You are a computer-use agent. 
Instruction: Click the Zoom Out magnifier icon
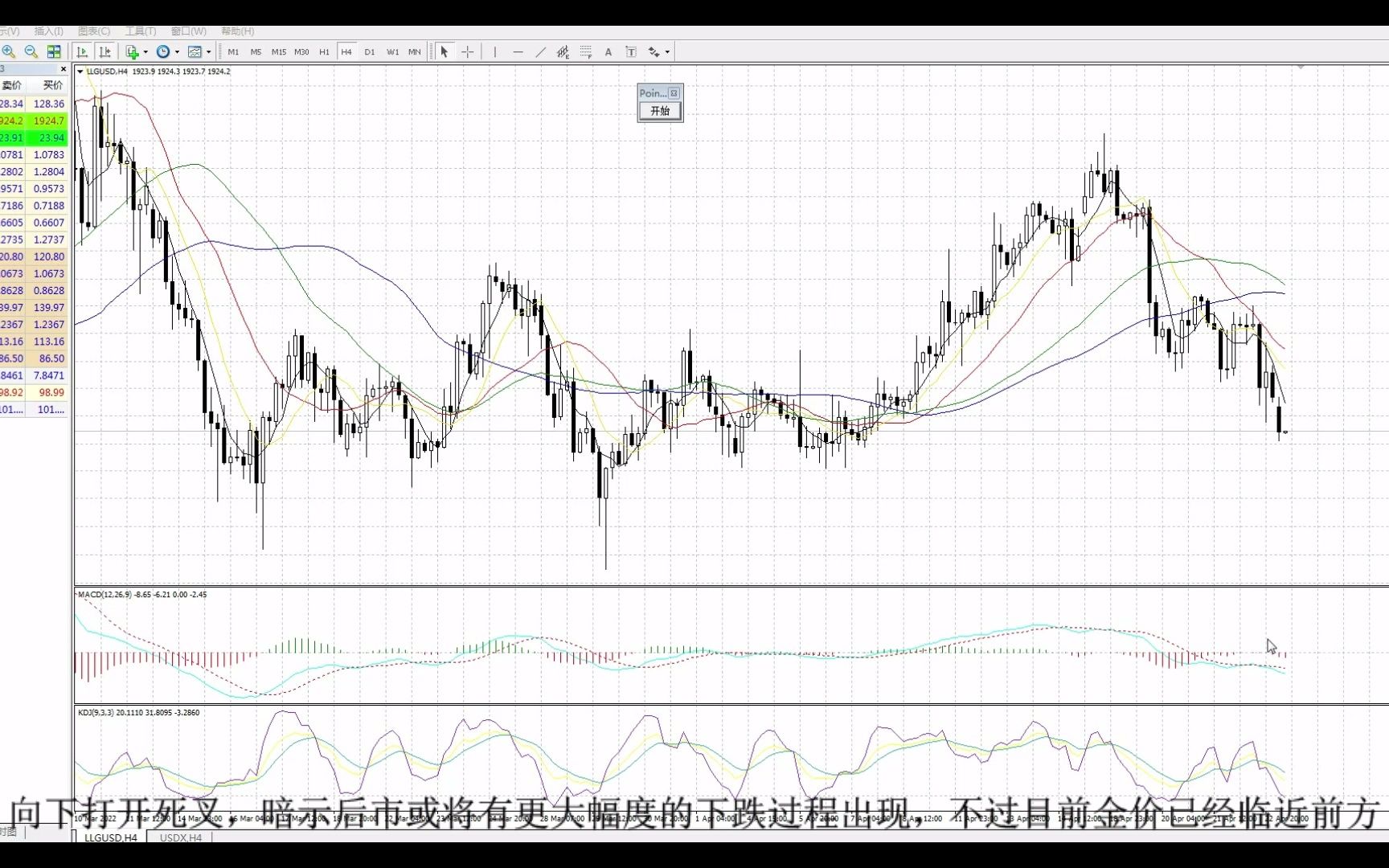click(31, 51)
